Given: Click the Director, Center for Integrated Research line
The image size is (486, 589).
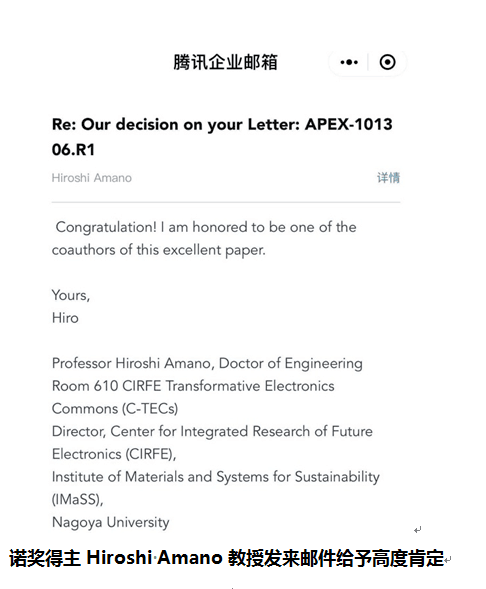Looking at the screenshot, I should point(212,431).
